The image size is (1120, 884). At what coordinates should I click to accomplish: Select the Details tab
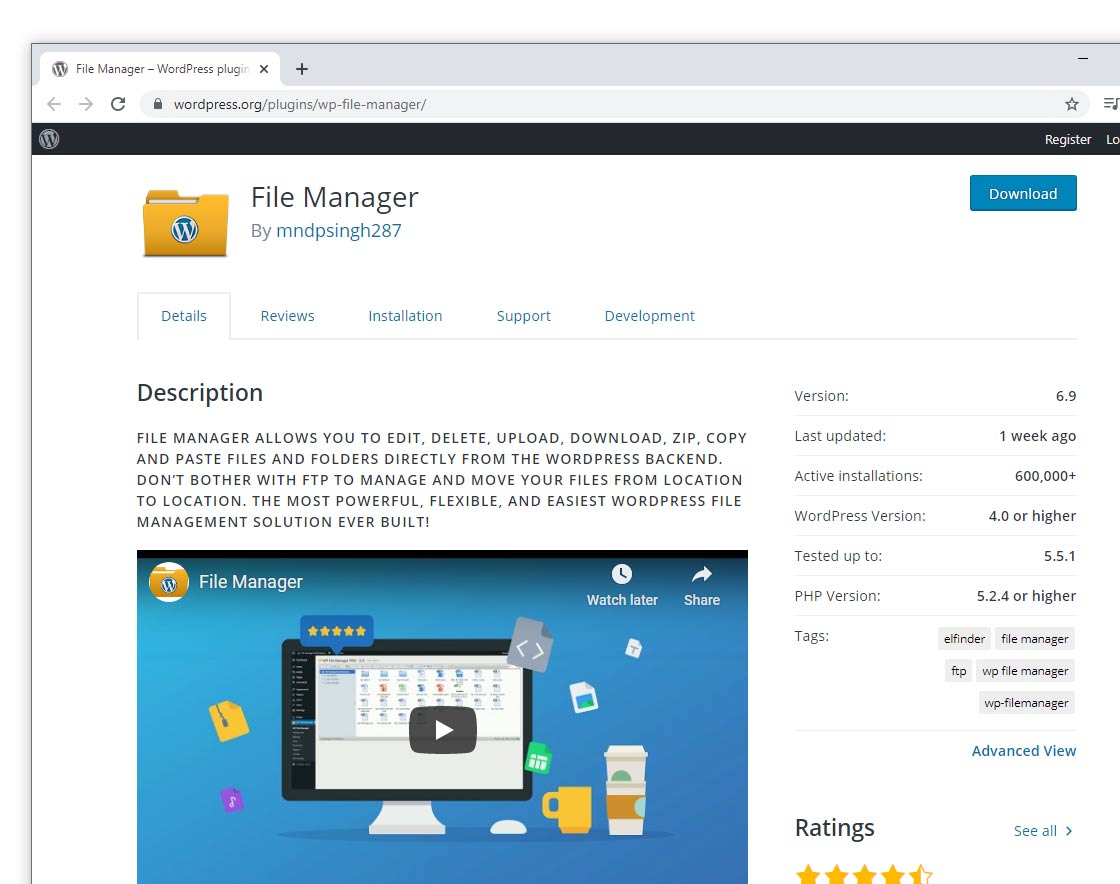tap(184, 316)
